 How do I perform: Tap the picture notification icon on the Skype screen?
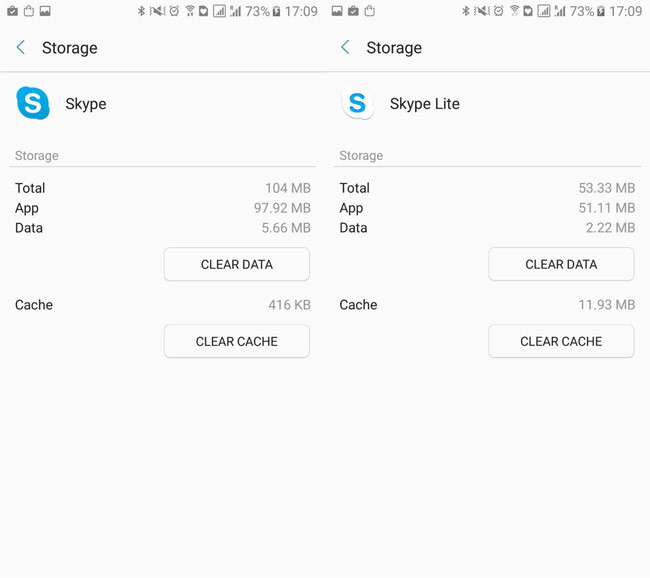(x=45, y=11)
